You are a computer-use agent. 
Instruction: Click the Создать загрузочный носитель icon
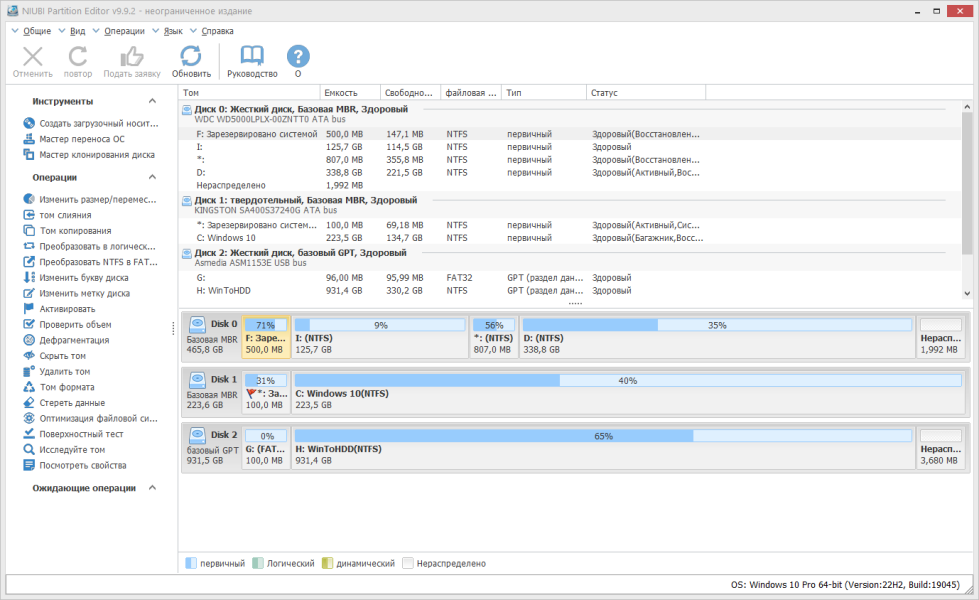point(29,123)
